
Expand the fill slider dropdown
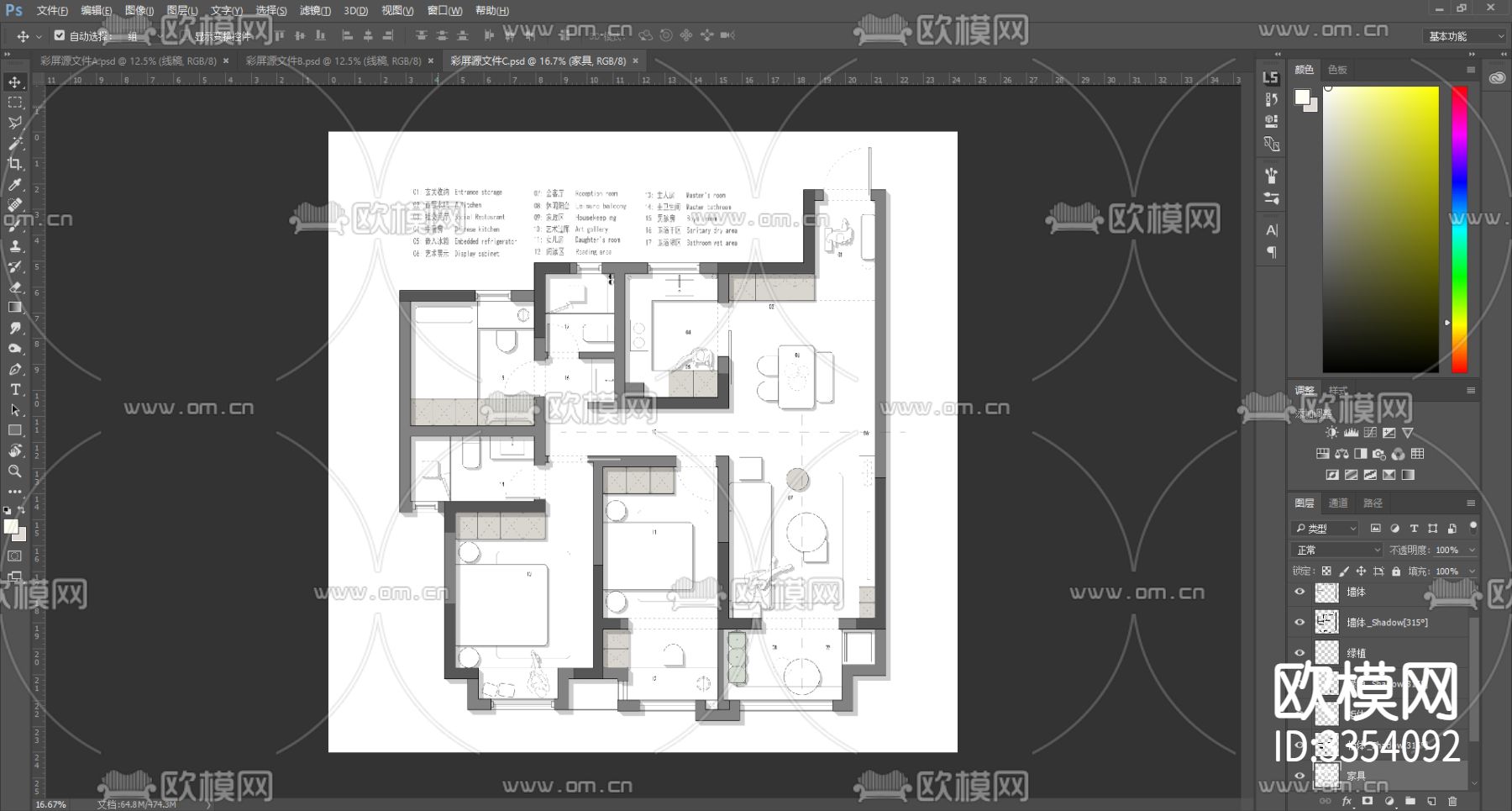[x=1472, y=571]
